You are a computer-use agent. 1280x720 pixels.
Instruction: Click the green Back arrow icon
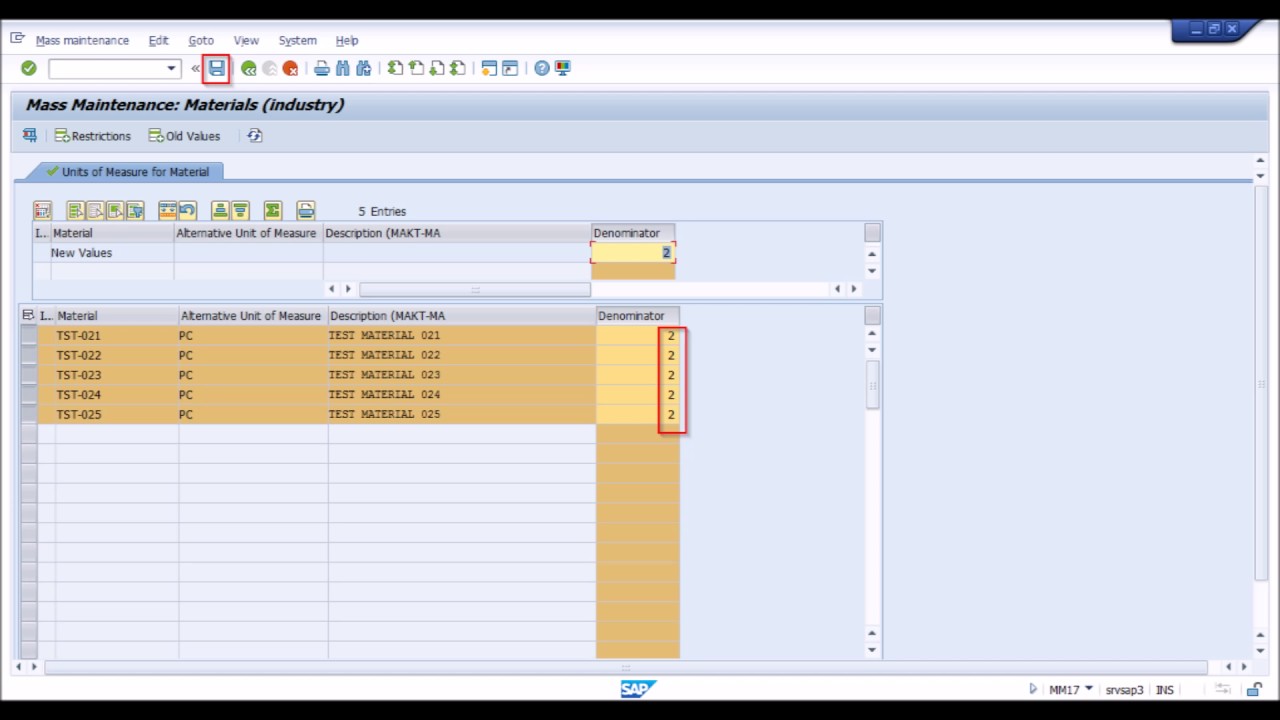[248, 68]
